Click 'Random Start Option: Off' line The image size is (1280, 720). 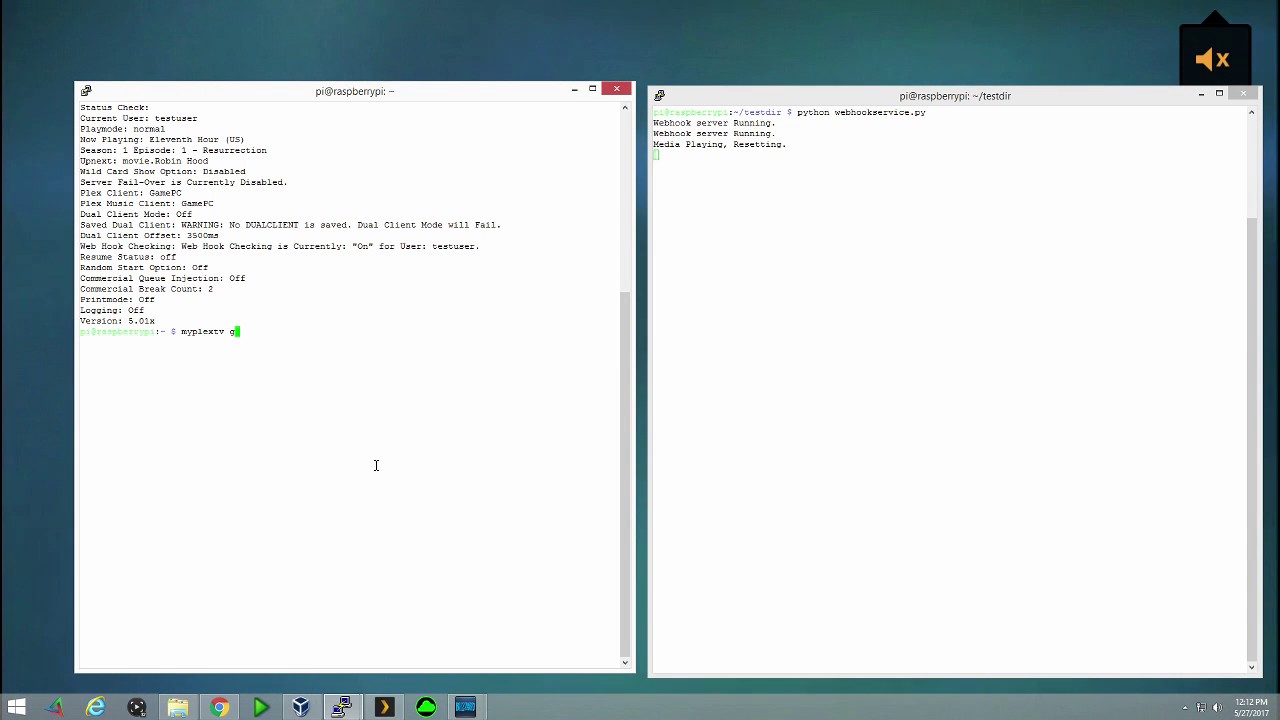tap(144, 268)
